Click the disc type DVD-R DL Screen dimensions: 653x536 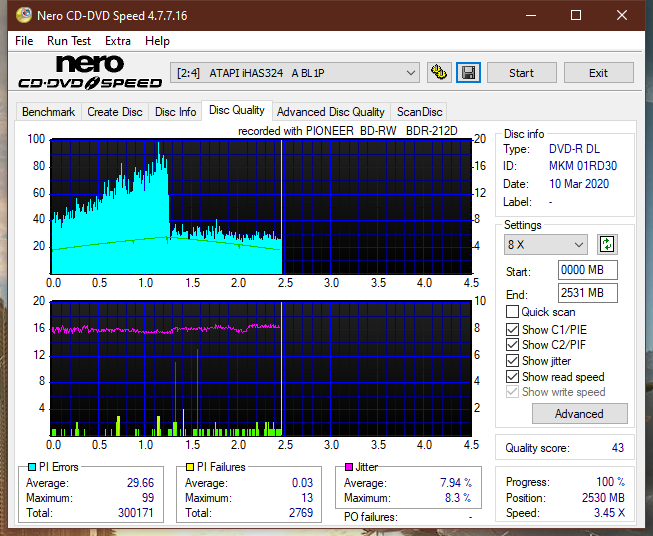574,149
